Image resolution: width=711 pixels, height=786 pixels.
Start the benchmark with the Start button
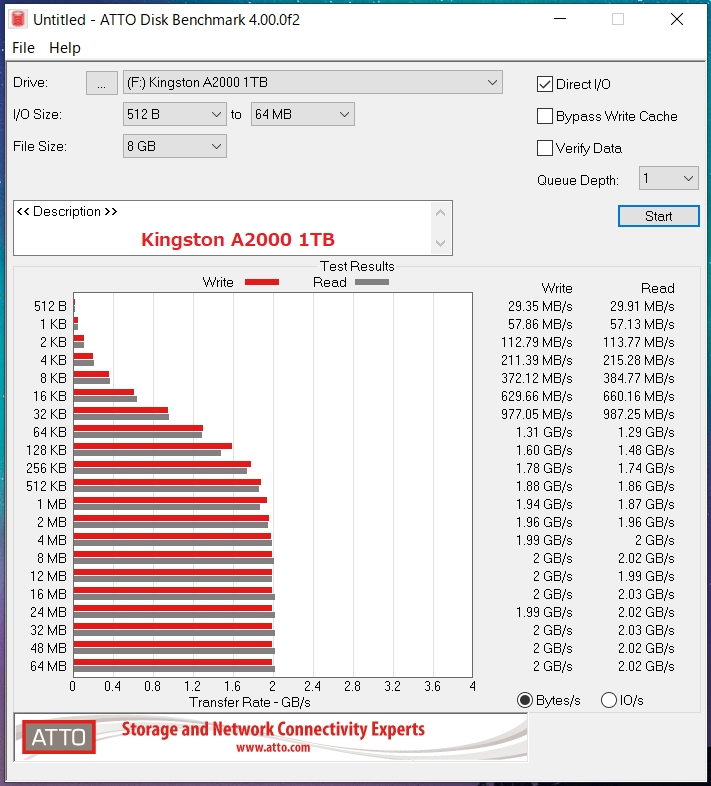658,216
